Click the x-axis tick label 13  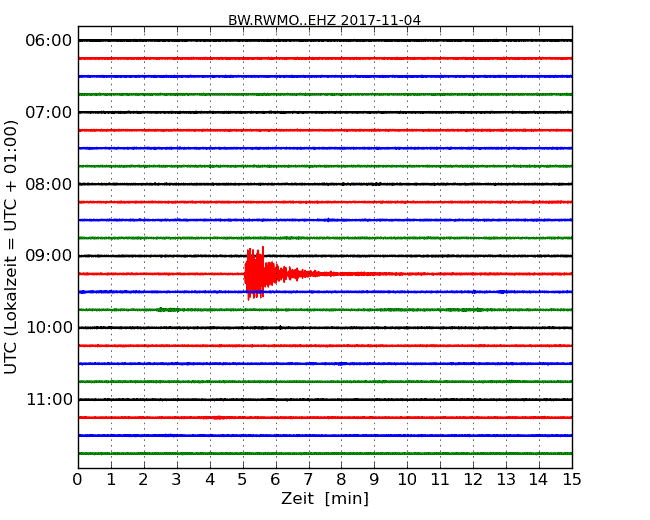(506, 479)
